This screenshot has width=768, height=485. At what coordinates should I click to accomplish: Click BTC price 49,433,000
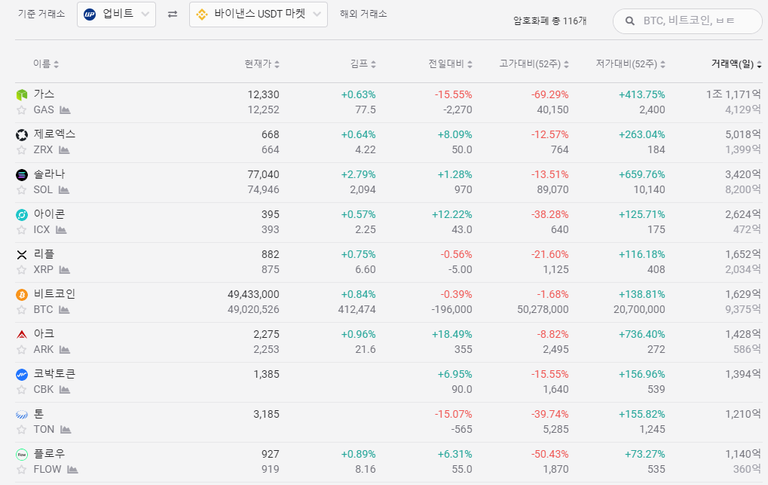pos(253,294)
